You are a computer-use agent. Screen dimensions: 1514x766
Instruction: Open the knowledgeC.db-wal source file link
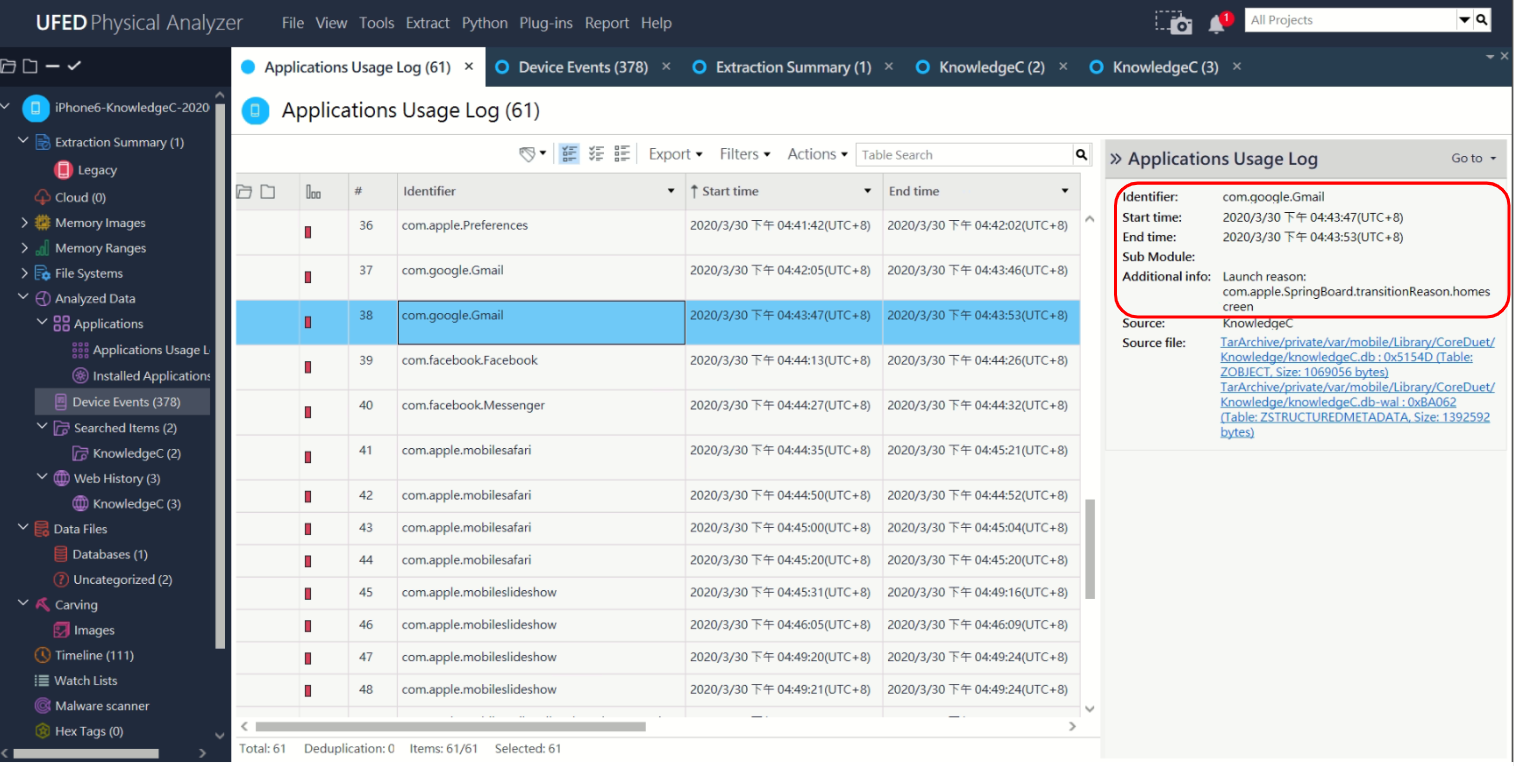point(1357,409)
